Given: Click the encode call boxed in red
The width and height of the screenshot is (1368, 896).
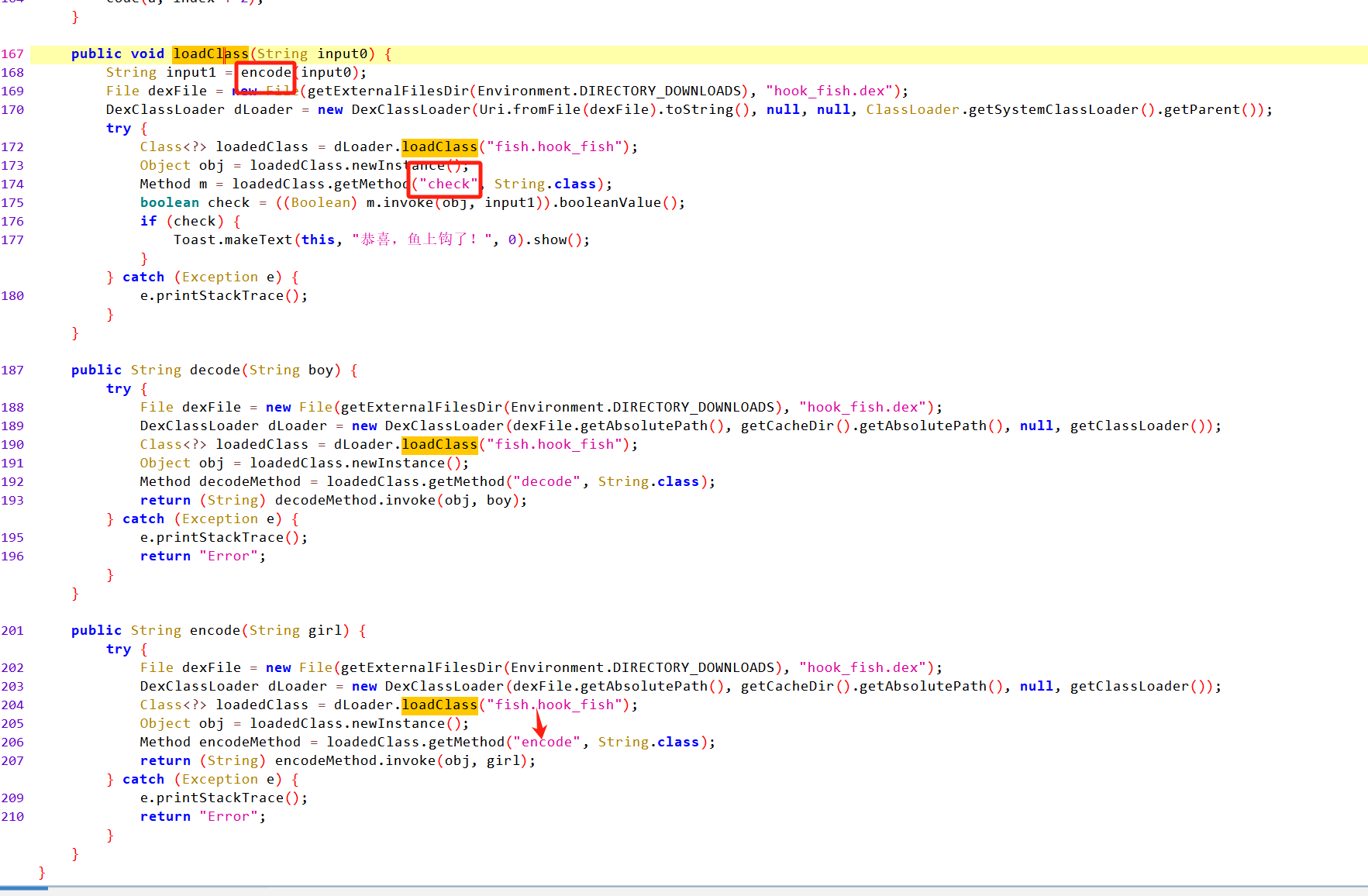Looking at the screenshot, I should (x=265, y=72).
